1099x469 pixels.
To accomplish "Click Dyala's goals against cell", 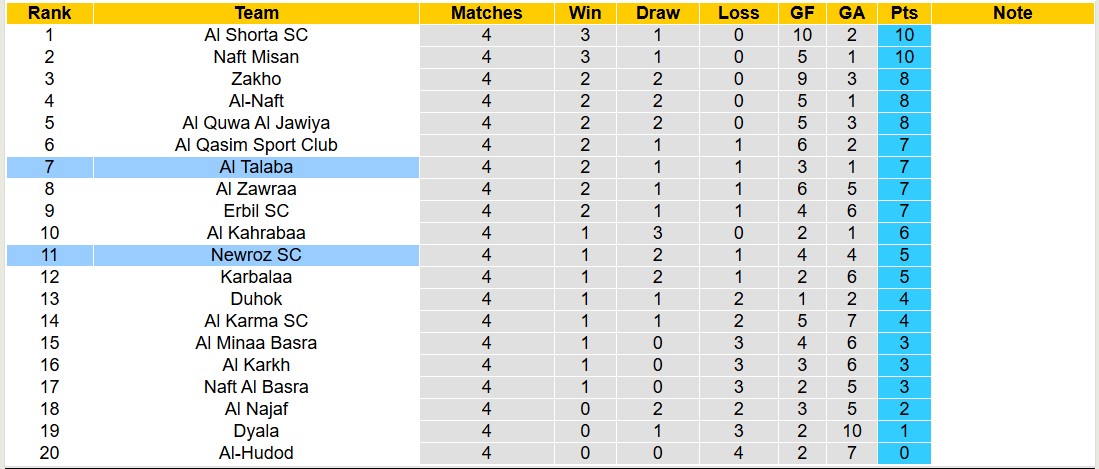I will tap(851, 431).
